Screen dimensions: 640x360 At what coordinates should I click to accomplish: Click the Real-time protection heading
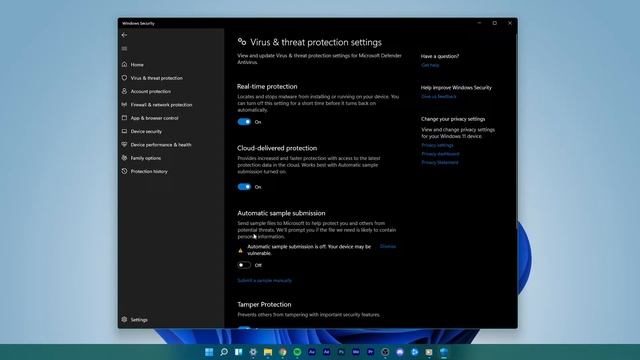(267, 86)
